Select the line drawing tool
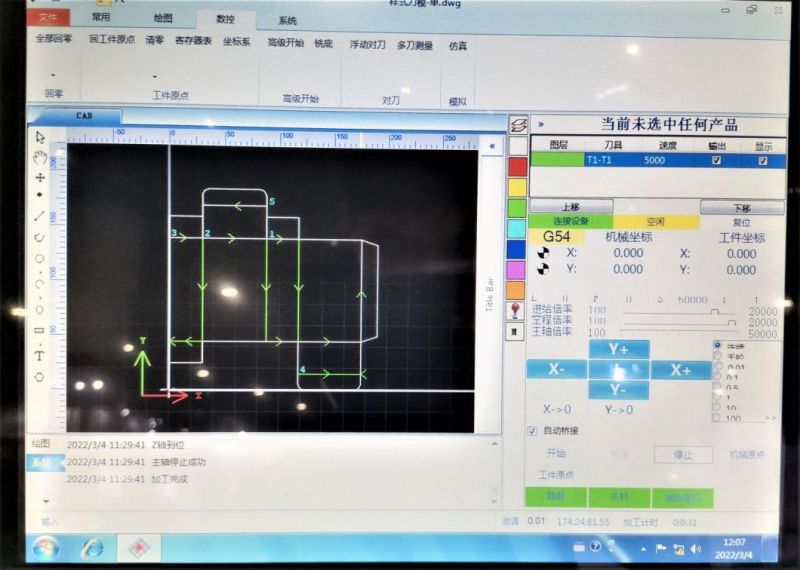The height and width of the screenshot is (570, 800). coord(39,216)
